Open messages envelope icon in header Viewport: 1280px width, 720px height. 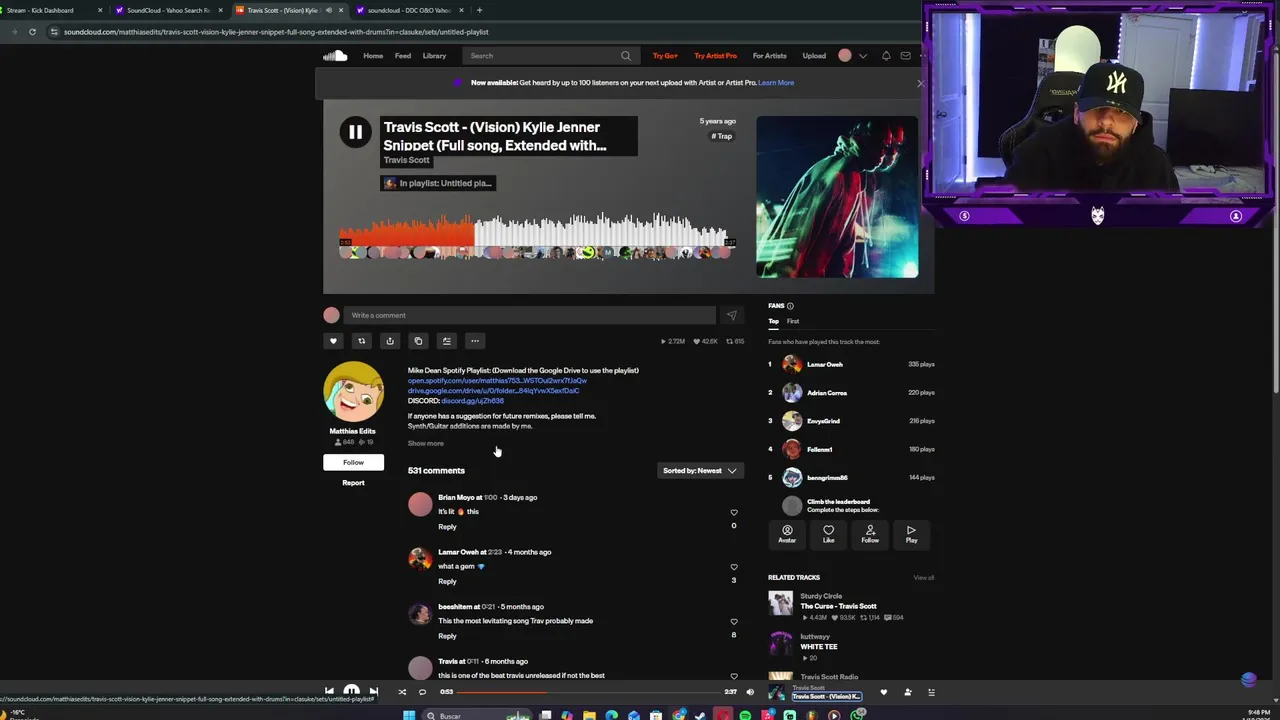pyautogui.click(x=906, y=56)
